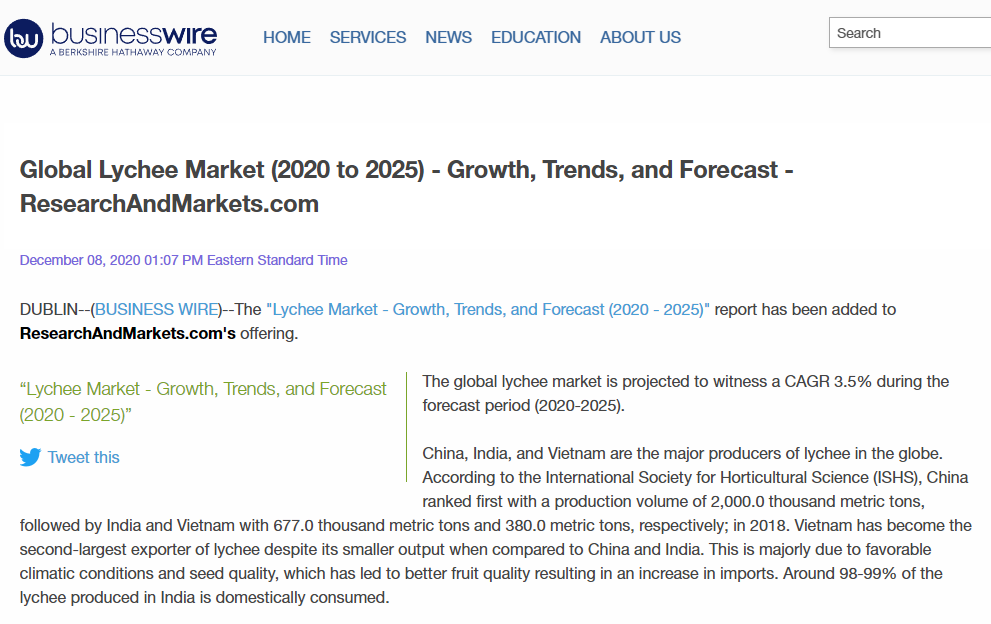Open the blue Lychee Market report link
The image size is (991, 624).
(488, 309)
